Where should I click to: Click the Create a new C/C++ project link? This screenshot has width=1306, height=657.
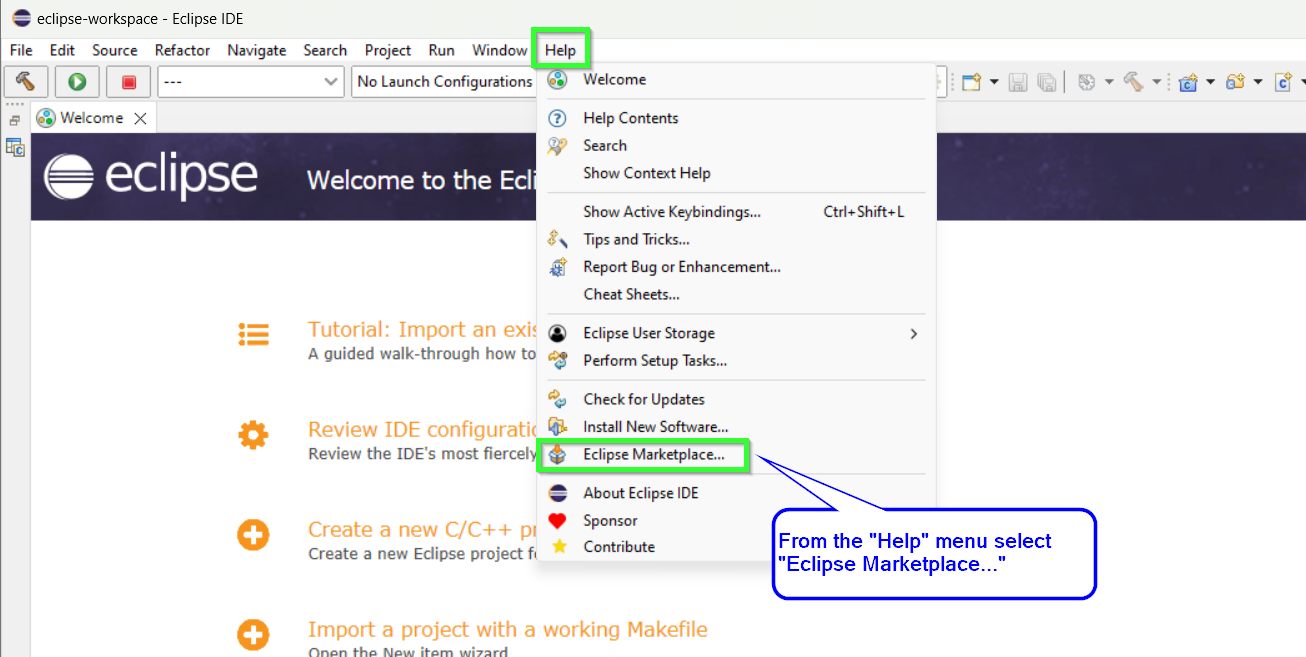(420, 529)
